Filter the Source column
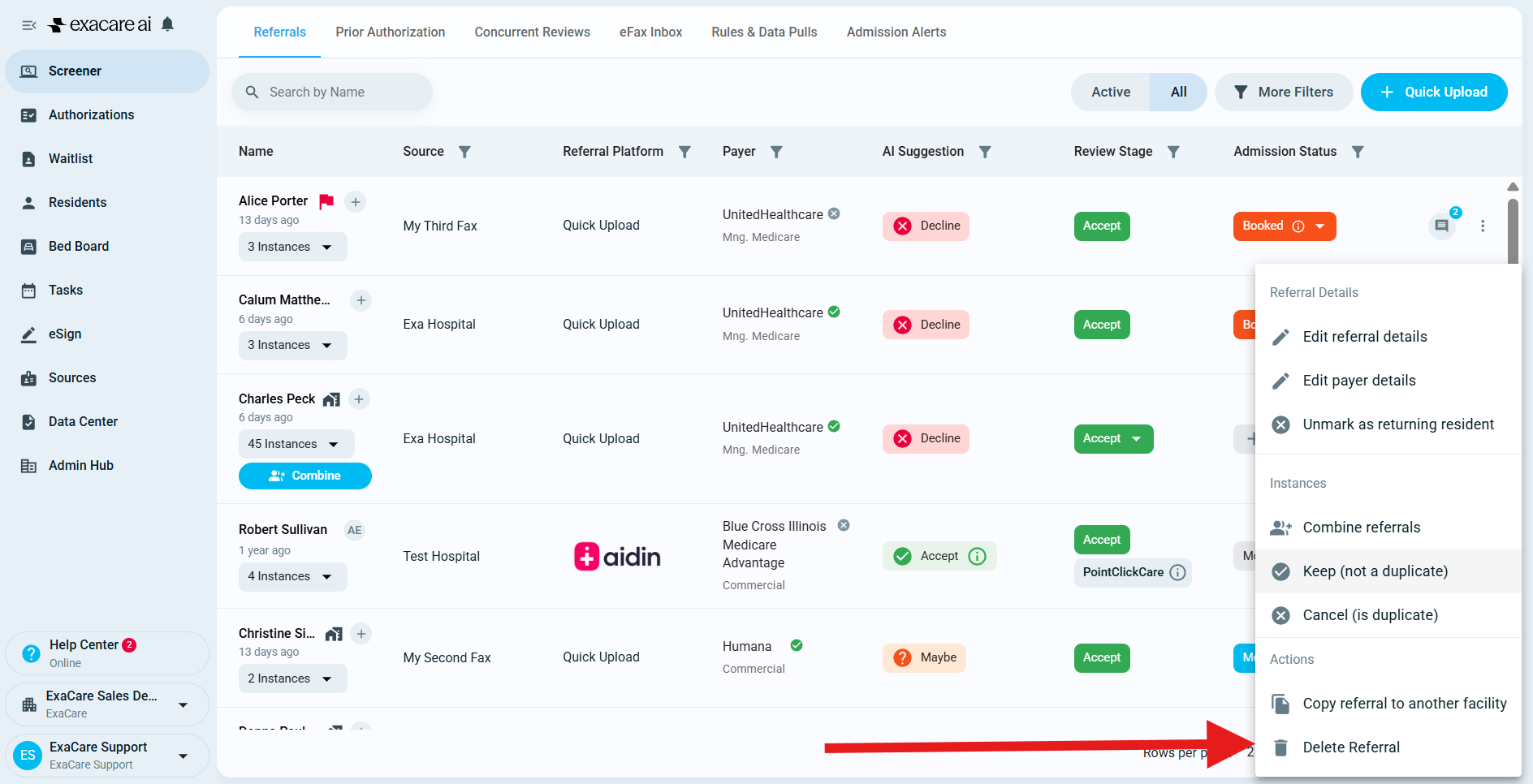This screenshot has height=784, width=1533. point(464,152)
